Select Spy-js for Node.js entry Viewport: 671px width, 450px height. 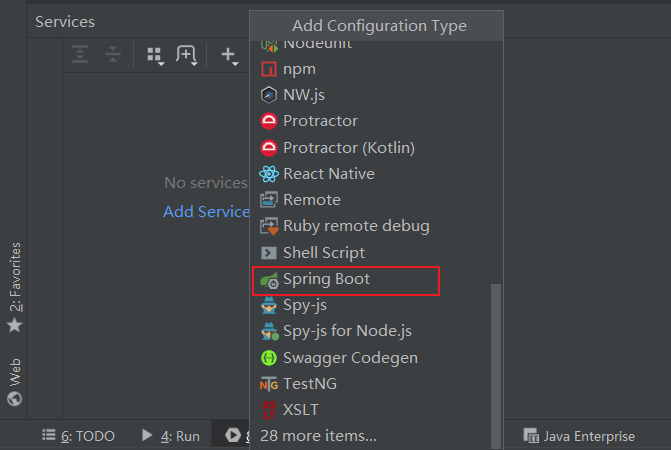click(x=376, y=331)
